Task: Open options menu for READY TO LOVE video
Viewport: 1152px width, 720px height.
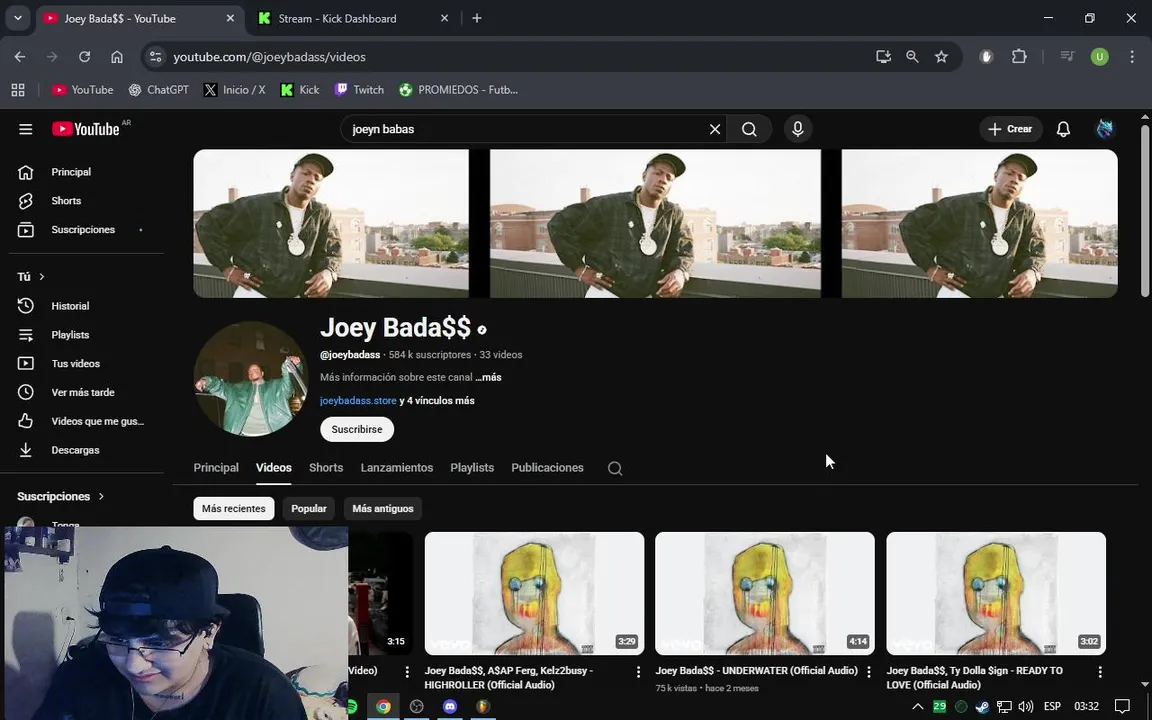Action: pos(1100,672)
